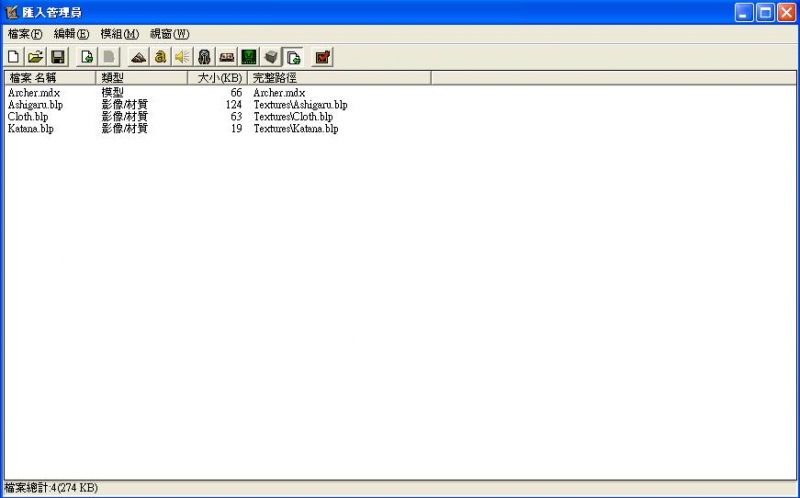Click the 影像/材質 type cell of Cloth.blp
800x498 pixels.
pos(124,117)
